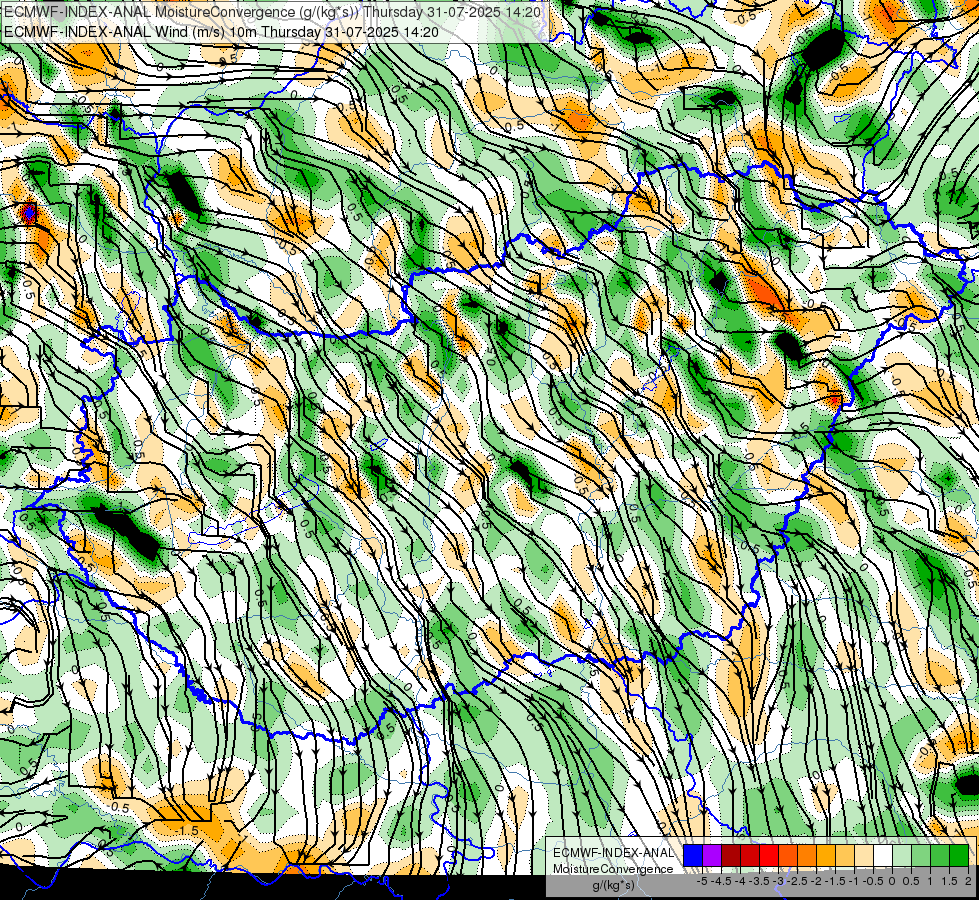Click the -1 legend tick label
The height and width of the screenshot is (900, 979).
click(x=854, y=881)
